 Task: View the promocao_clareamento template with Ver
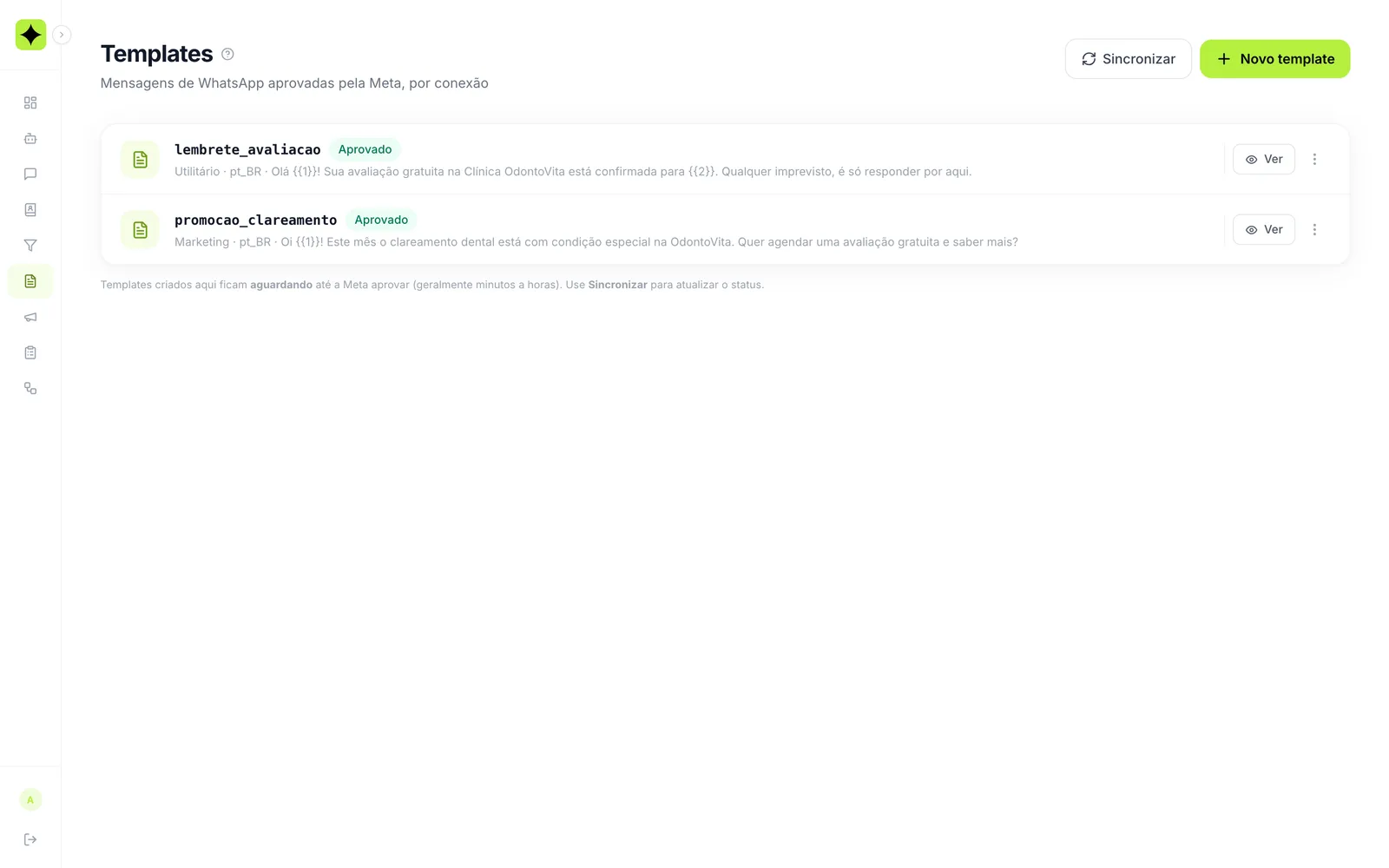[x=1263, y=229]
